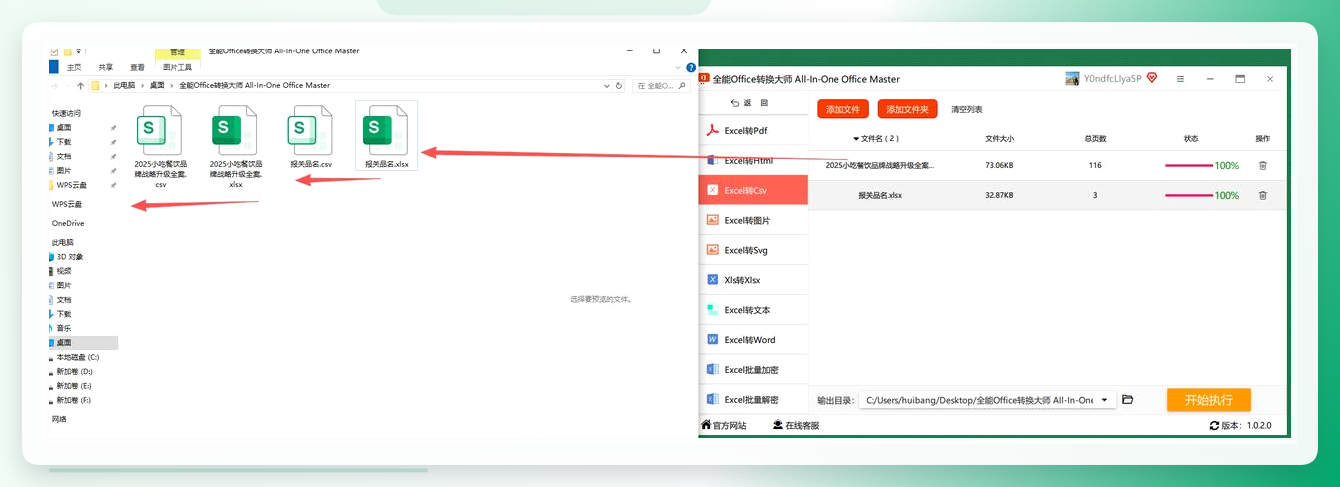Open the converter hamburger menu
Viewport: 1340px width, 487px height.
[1180, 78]
